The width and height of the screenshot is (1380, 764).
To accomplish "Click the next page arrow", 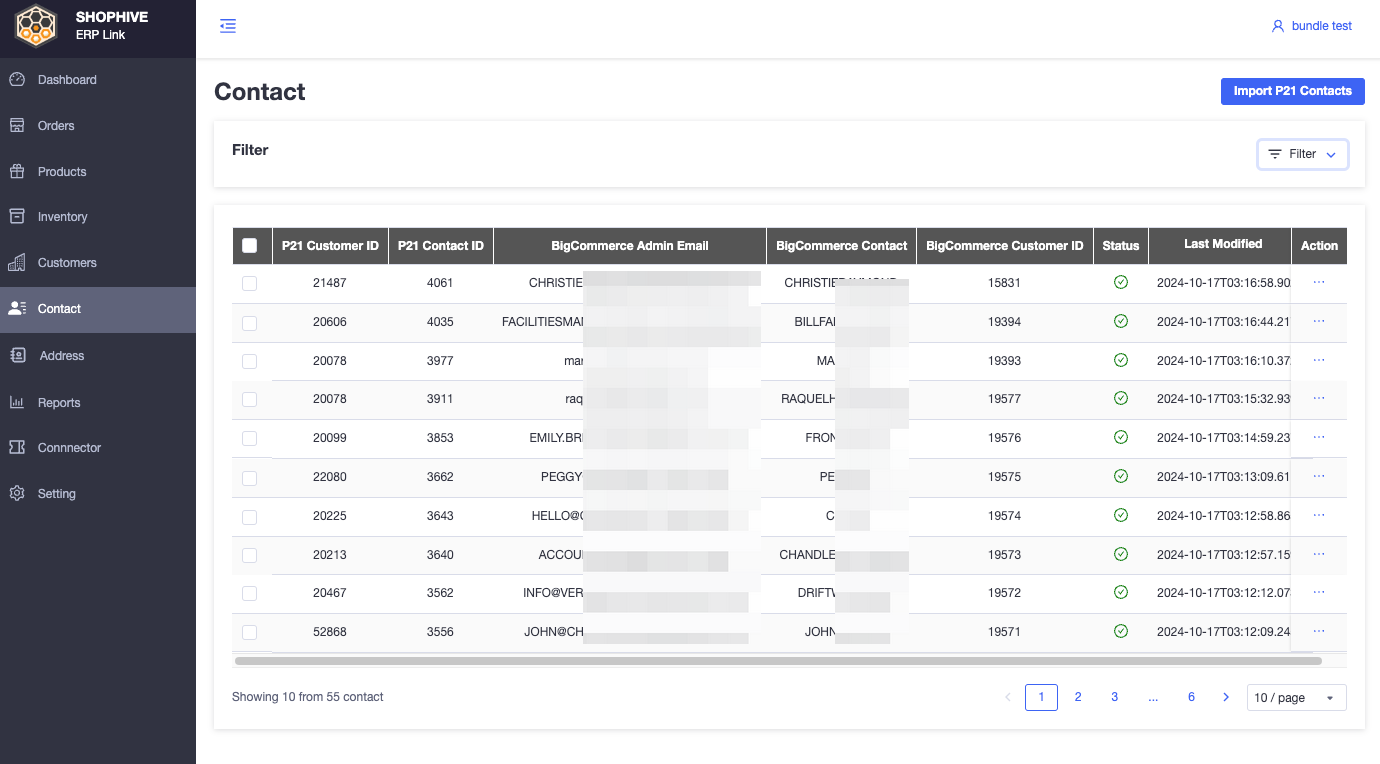I will (x=1226, y=697).
